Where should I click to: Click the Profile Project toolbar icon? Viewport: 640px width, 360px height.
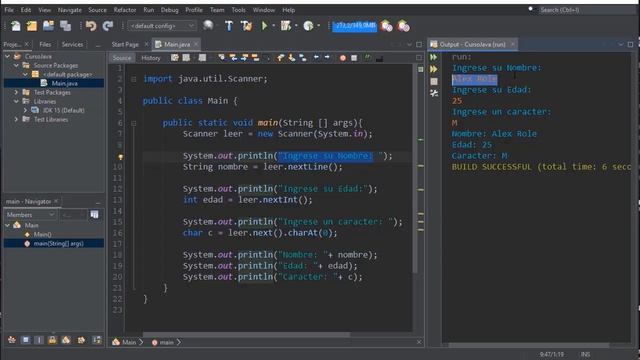pyautogui.click(x=308, y=26)
